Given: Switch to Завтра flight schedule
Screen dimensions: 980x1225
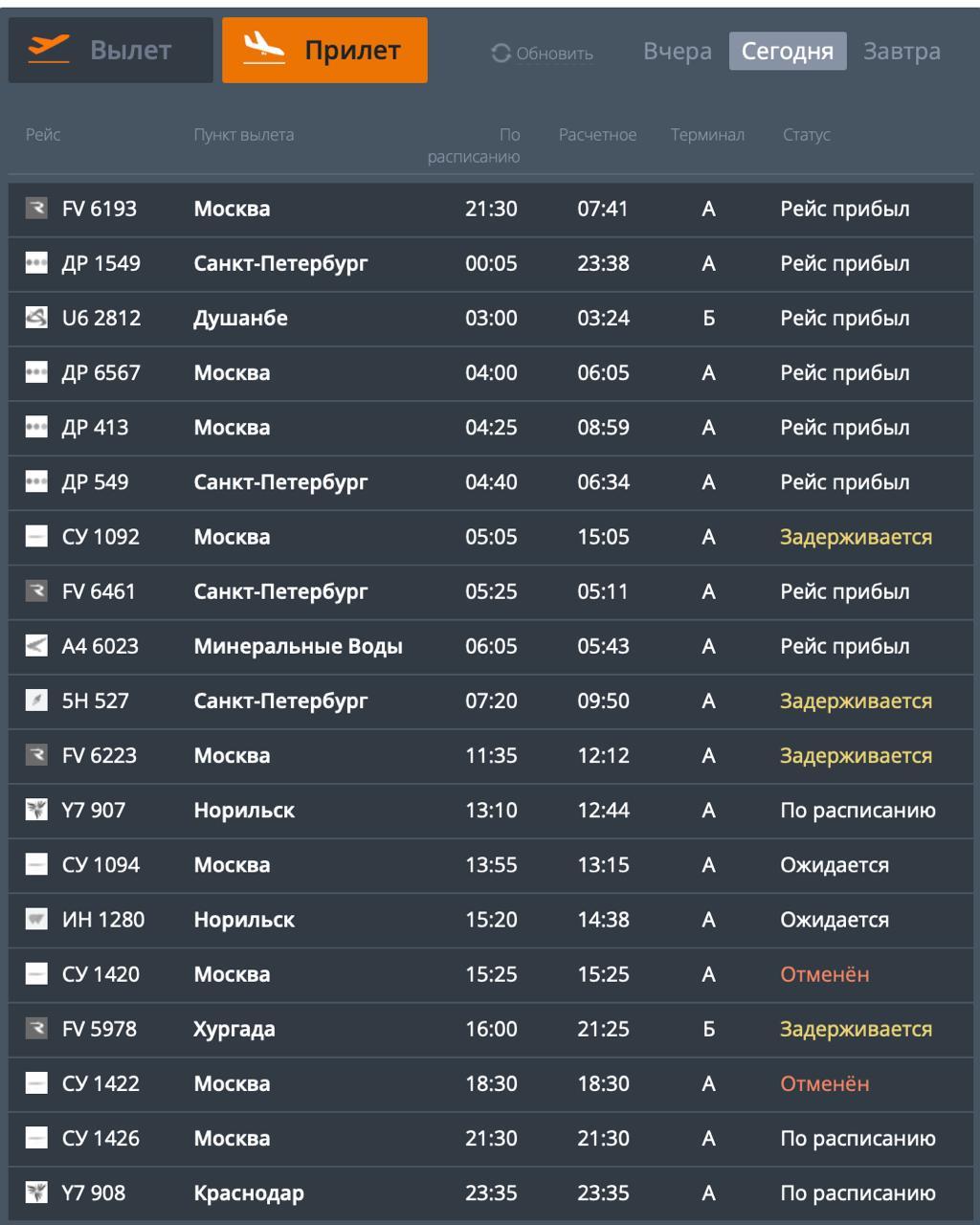Looking at the screenshot, I should (x=902, y=52).
